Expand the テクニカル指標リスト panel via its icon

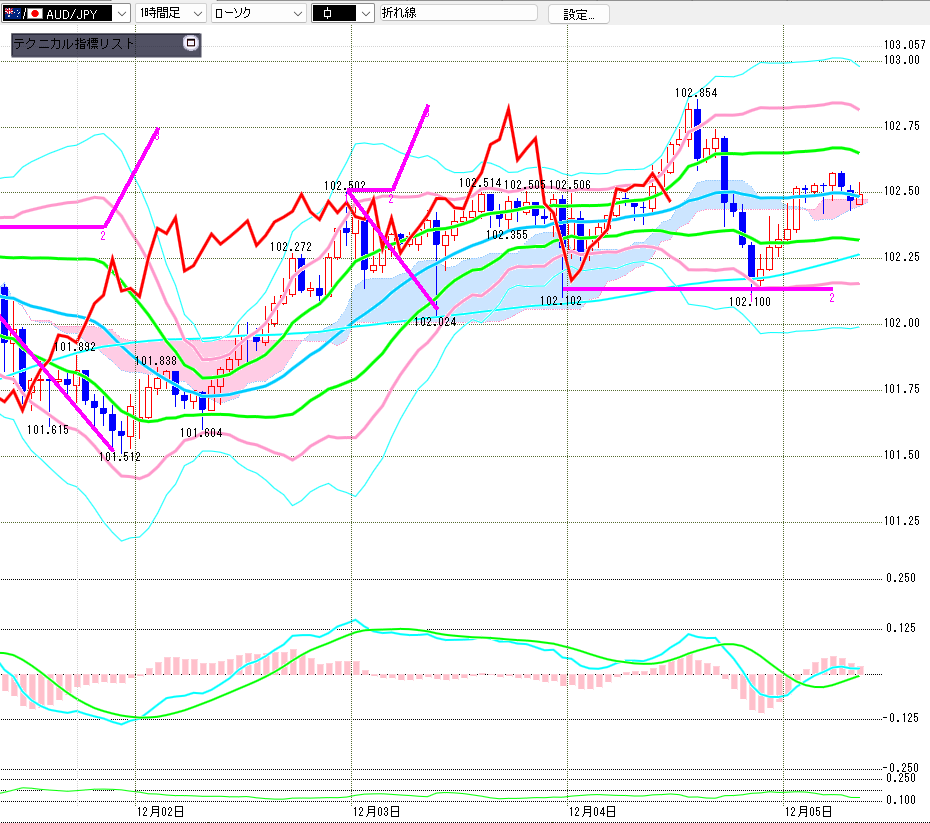click(192, 44)
